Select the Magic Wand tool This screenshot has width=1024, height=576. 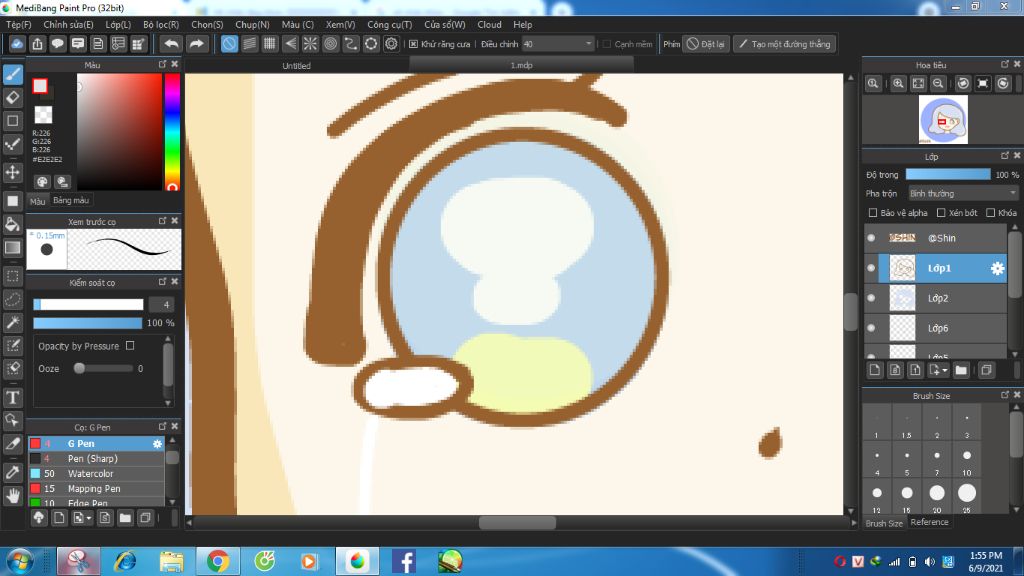click(13, 323)
